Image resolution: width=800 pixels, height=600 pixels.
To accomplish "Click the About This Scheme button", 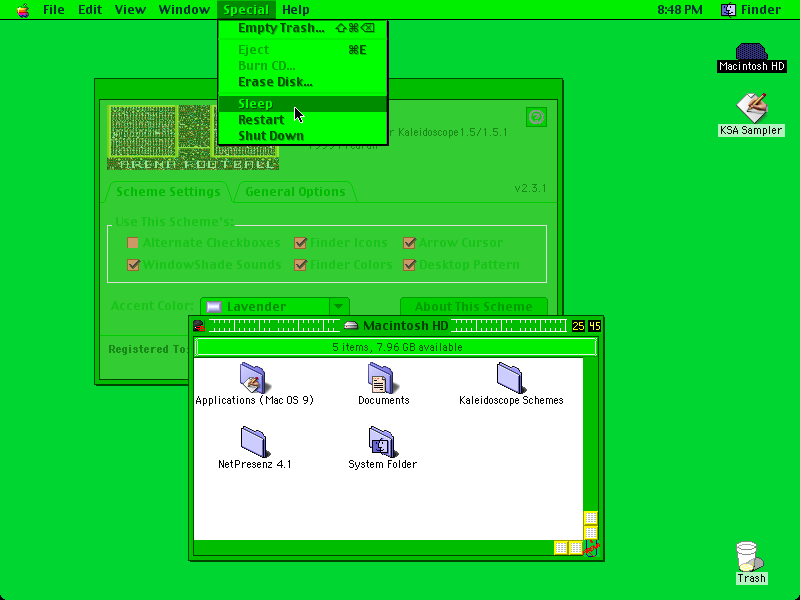I will pos(473,306).
